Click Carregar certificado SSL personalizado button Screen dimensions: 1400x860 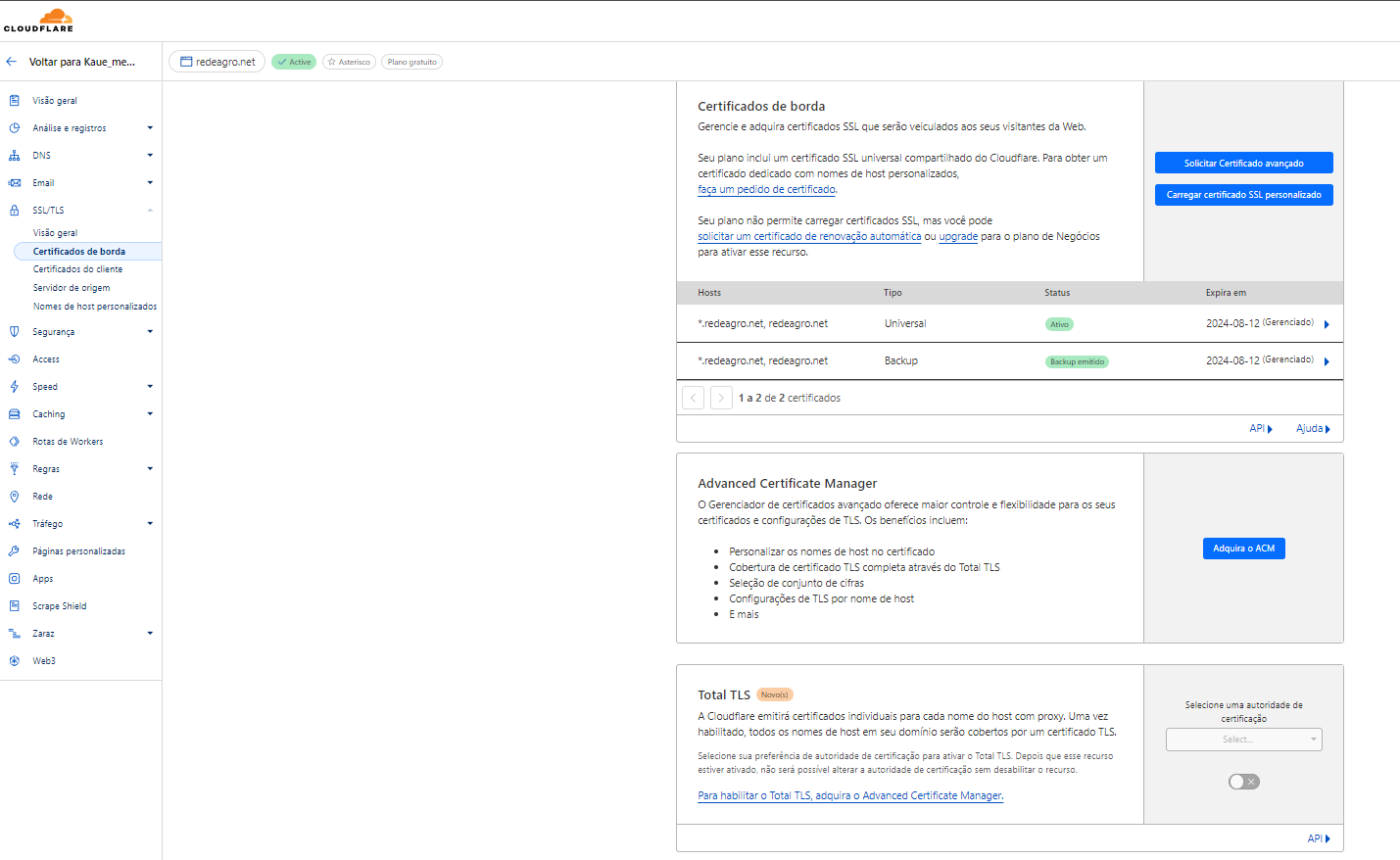click(1244, 195)
